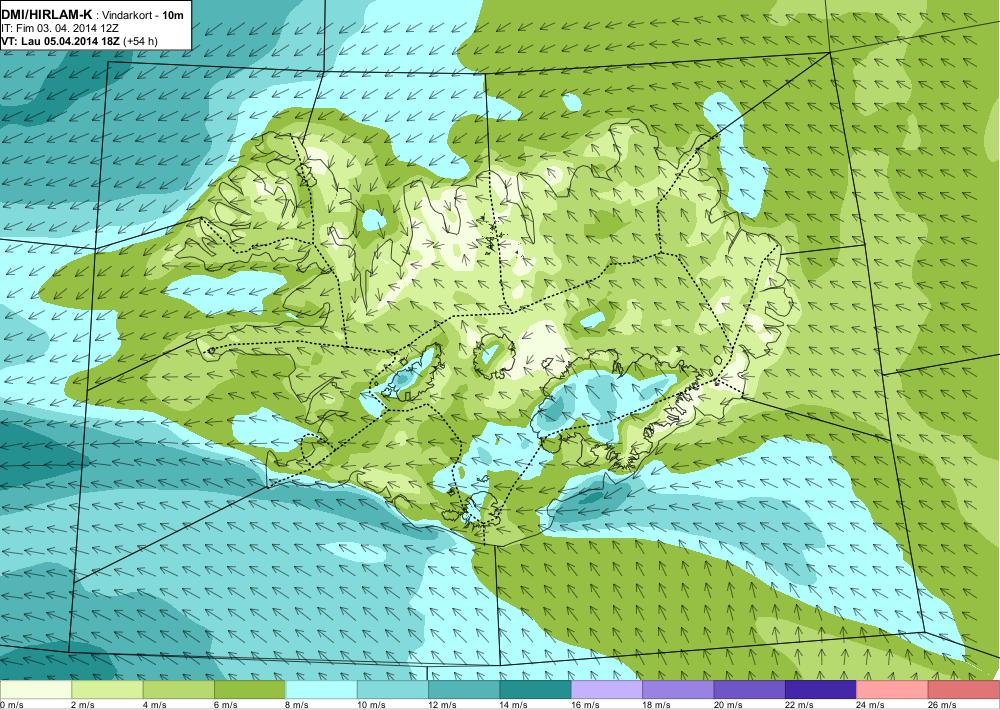Click the '10 m/s' legend label
Image resolution: width=1000 pixels, height=710 pixels.
372,705
